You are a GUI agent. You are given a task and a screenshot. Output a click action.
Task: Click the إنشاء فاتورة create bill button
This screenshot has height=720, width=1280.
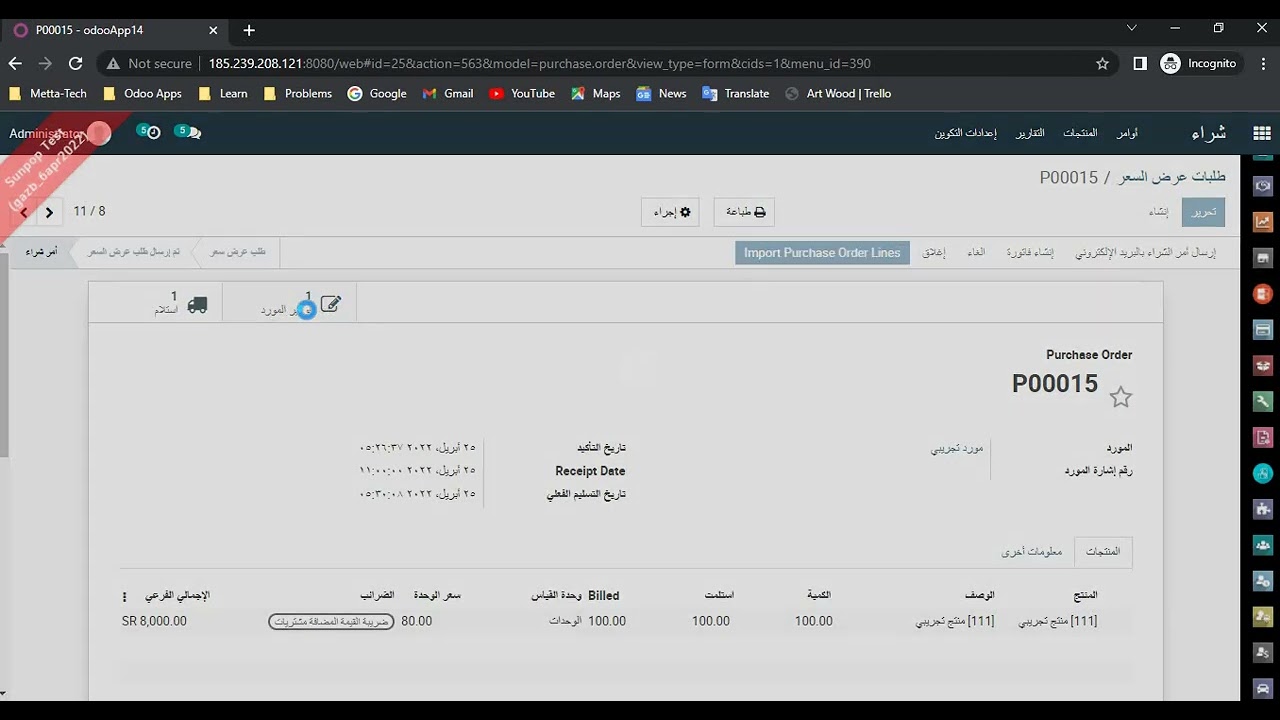pos(1030,253)
